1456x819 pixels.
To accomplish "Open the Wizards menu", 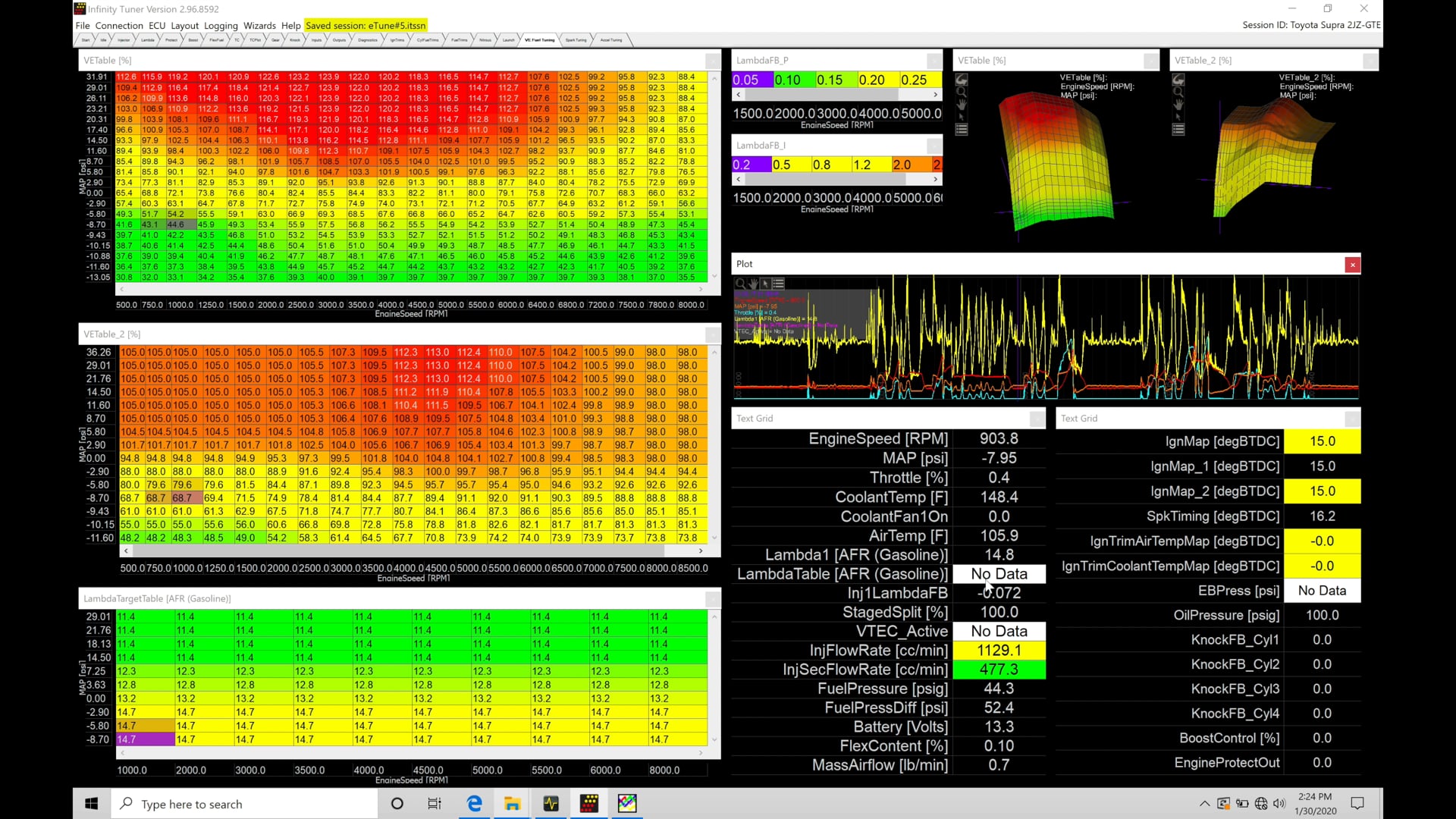I will click(260, 25).
